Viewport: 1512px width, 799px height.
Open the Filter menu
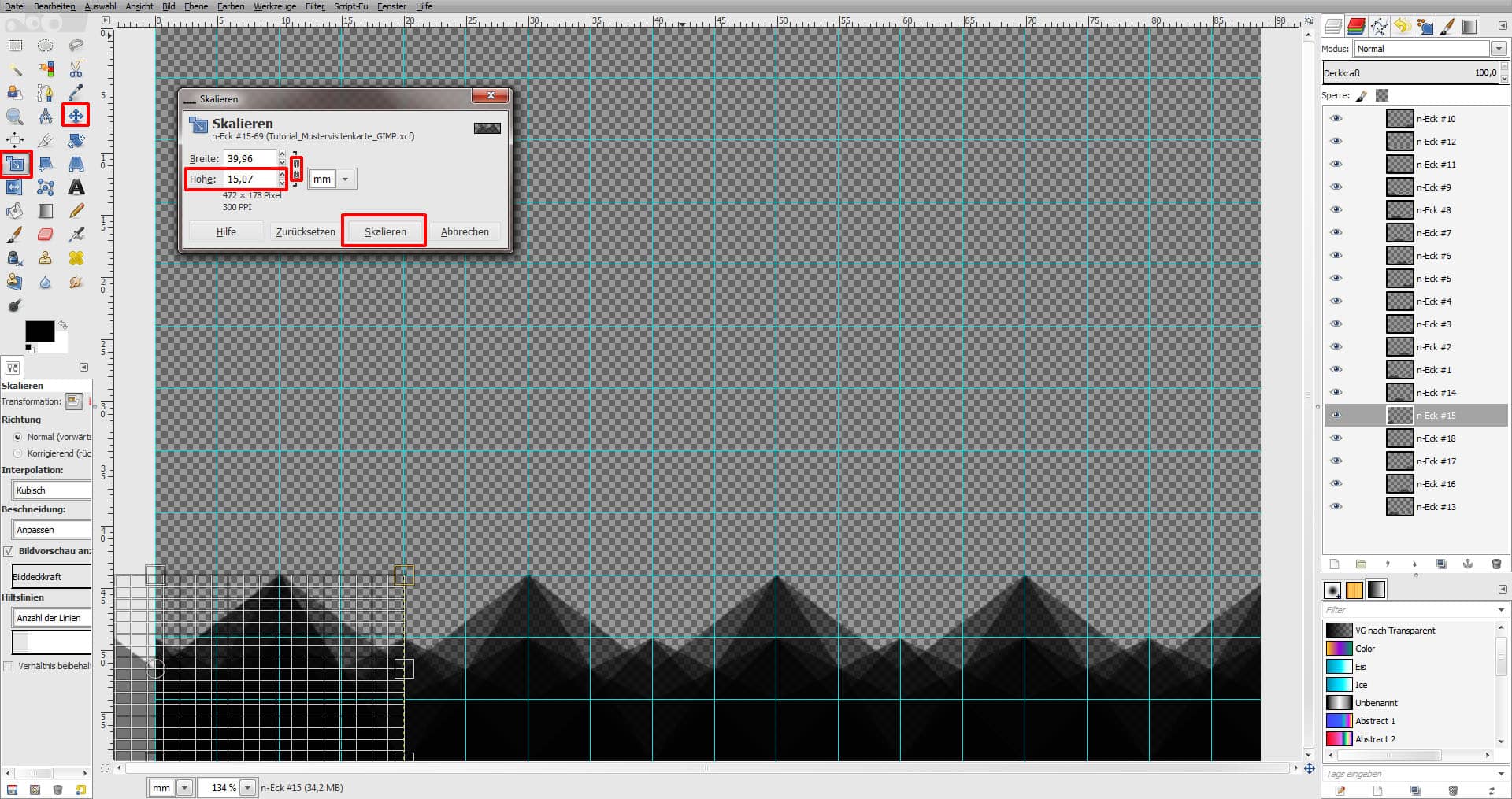tap(314, 6)
